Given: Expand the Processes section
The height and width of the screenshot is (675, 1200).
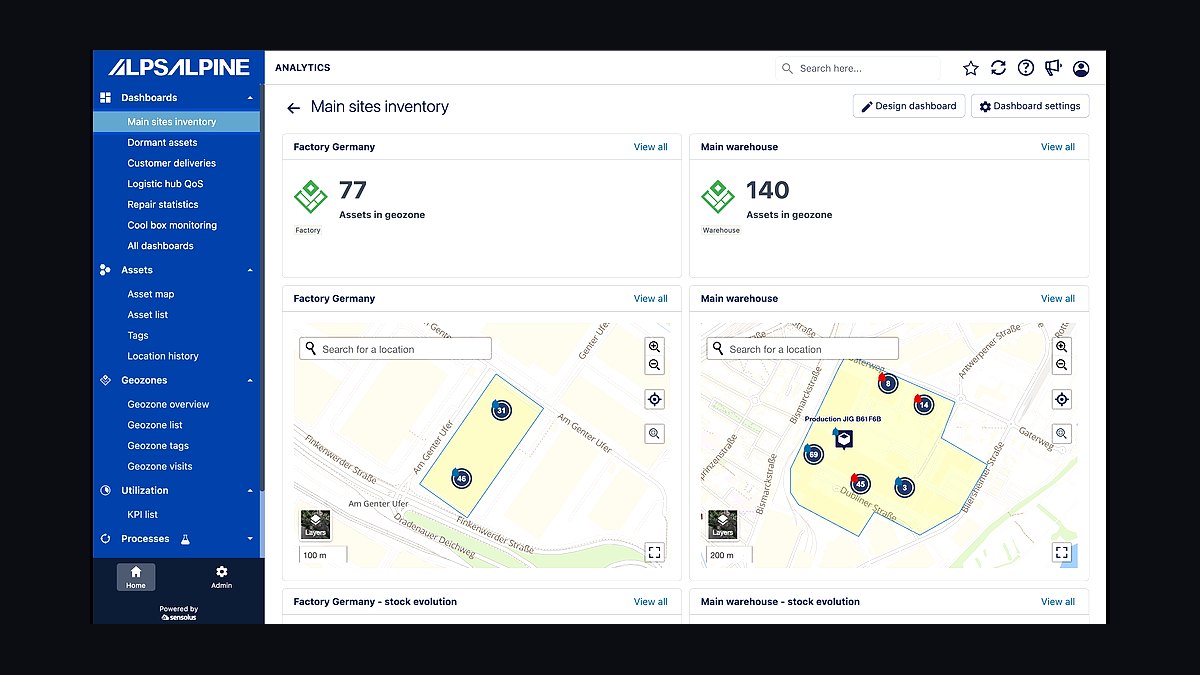Looking at the screenshot, I should [x=250, y=539].
